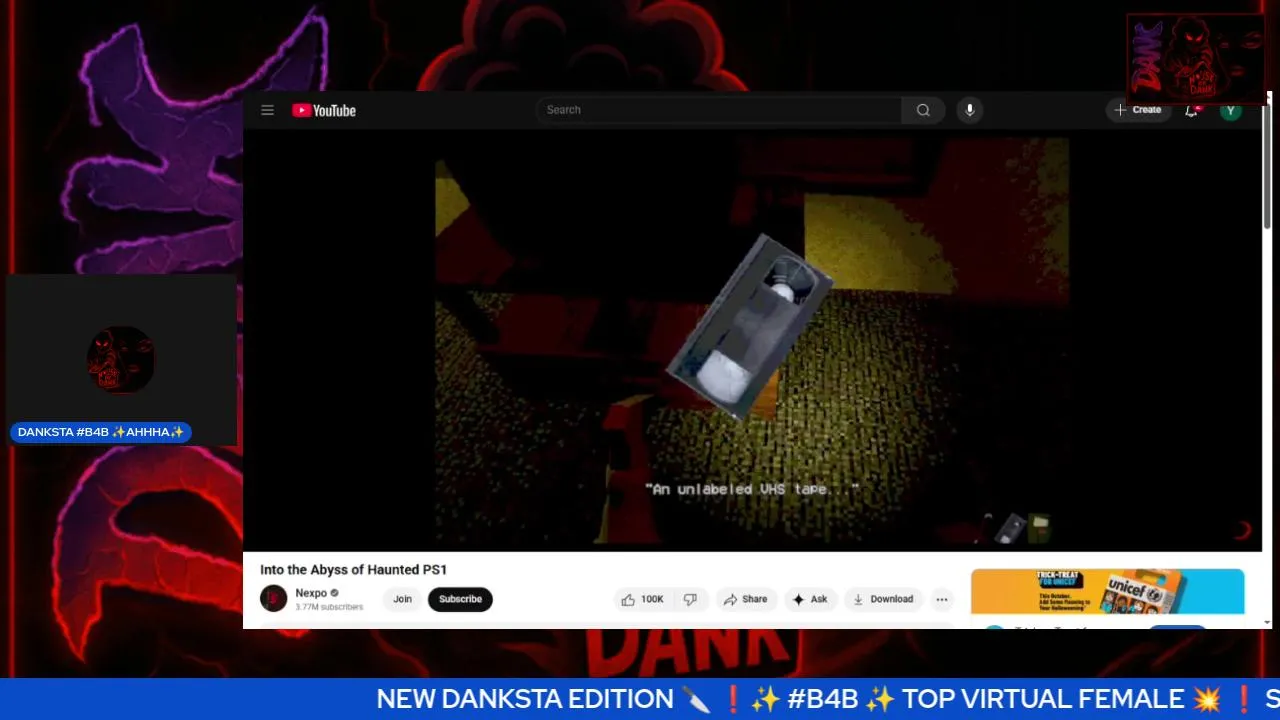
Task: Click the Dank logo in the top-right corner
Action: click(x=1196, y=59)
